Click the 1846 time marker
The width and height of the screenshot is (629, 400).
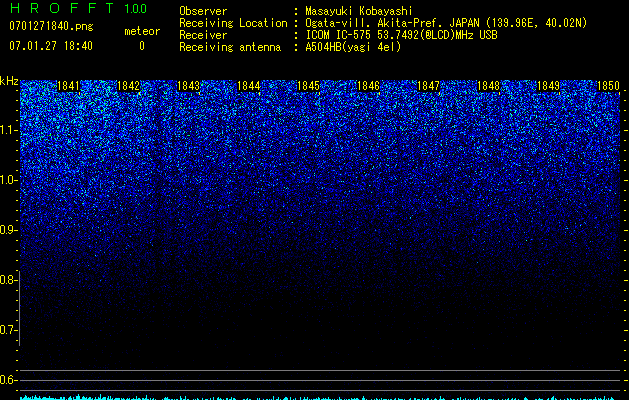[368, 86]
